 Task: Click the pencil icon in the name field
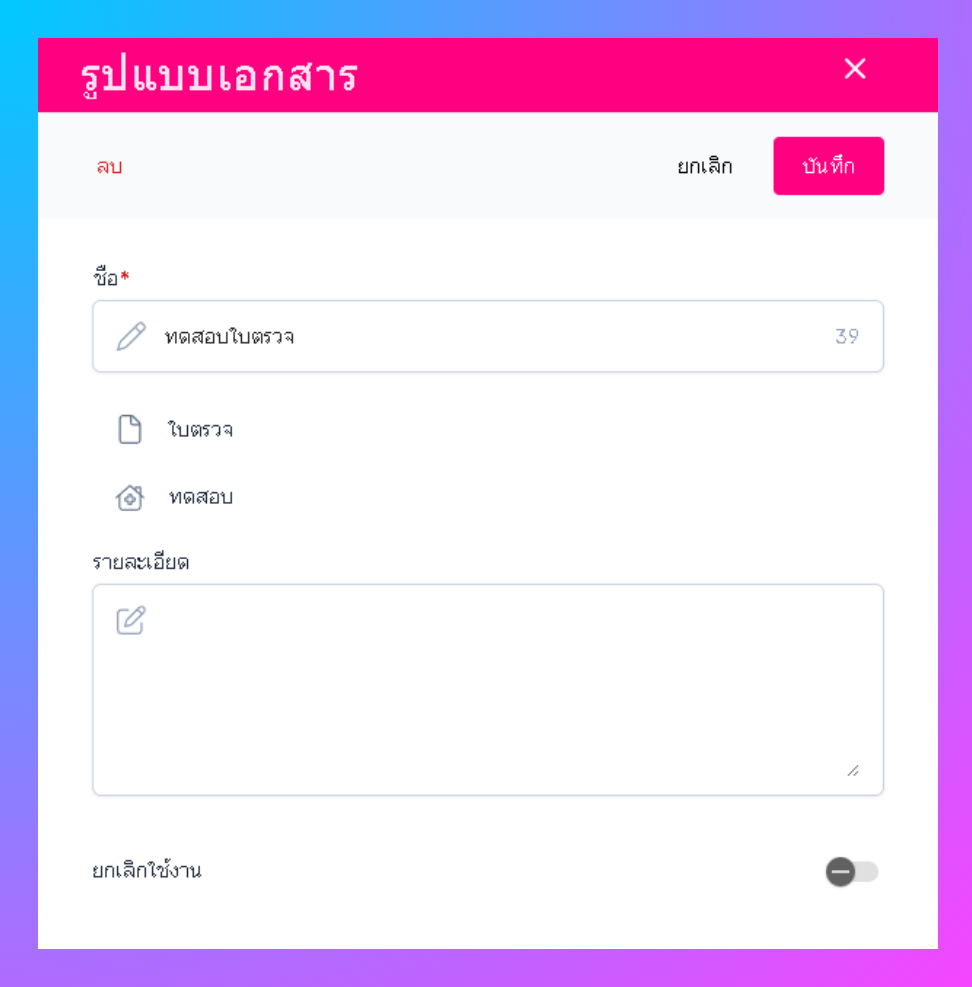click(131, 336)
